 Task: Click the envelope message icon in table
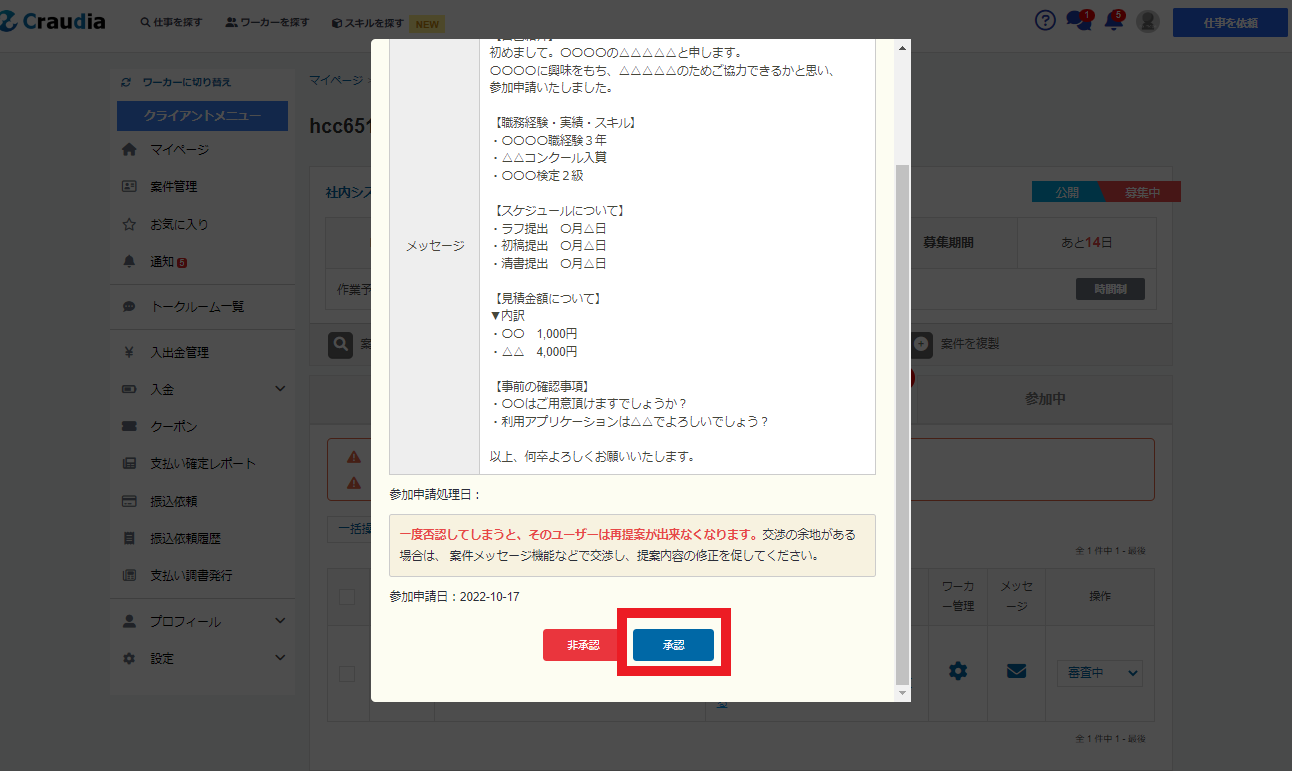click(1016, 671)
